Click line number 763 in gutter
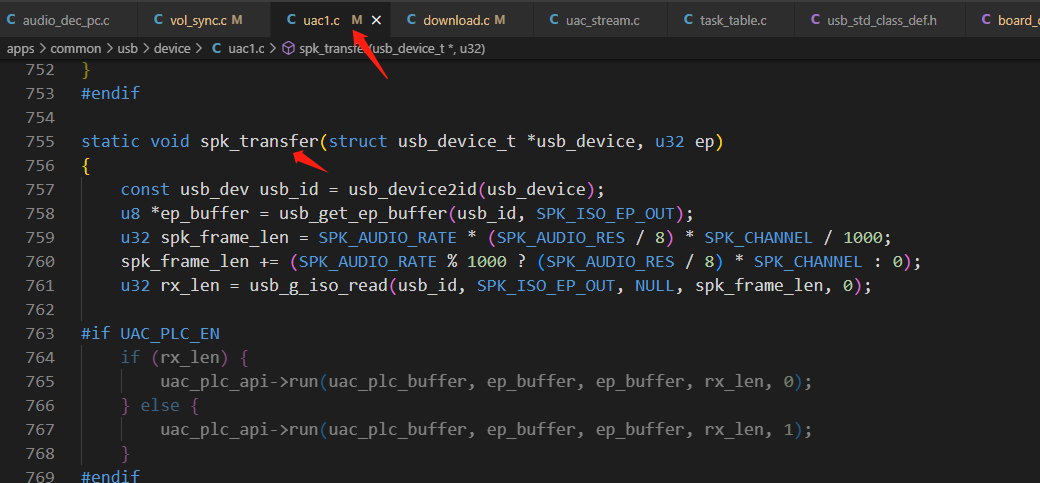Viewport: 1040px width, 483px height. [40, 333]
